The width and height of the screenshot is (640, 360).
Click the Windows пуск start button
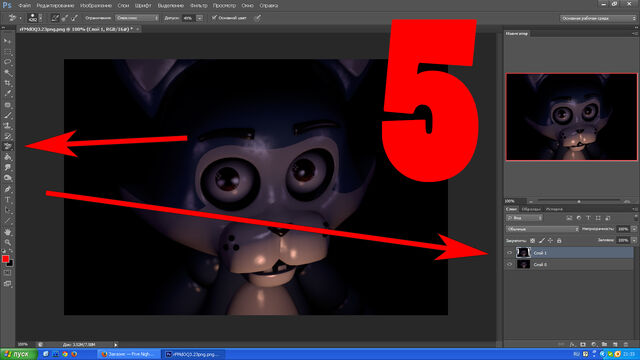18,354
